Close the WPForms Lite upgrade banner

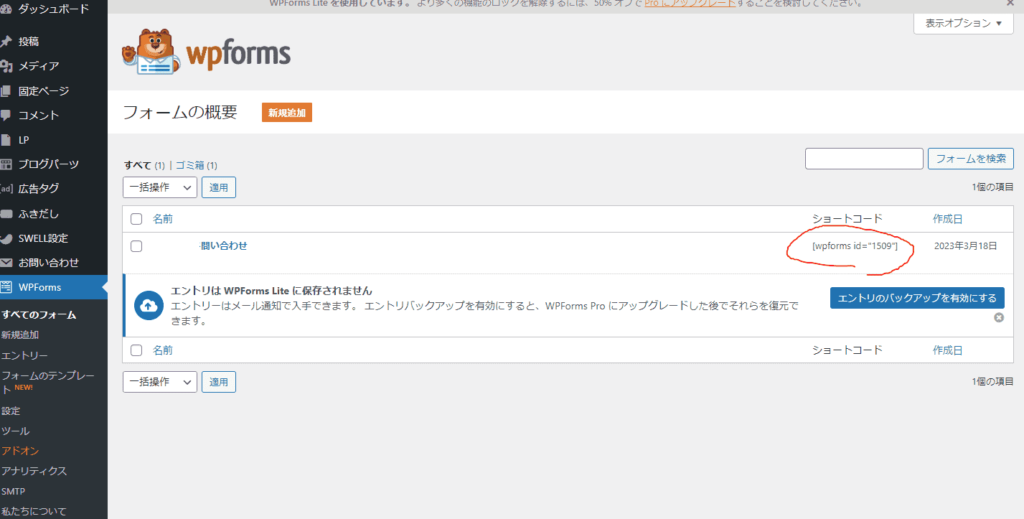click(x=1010, y=3)
